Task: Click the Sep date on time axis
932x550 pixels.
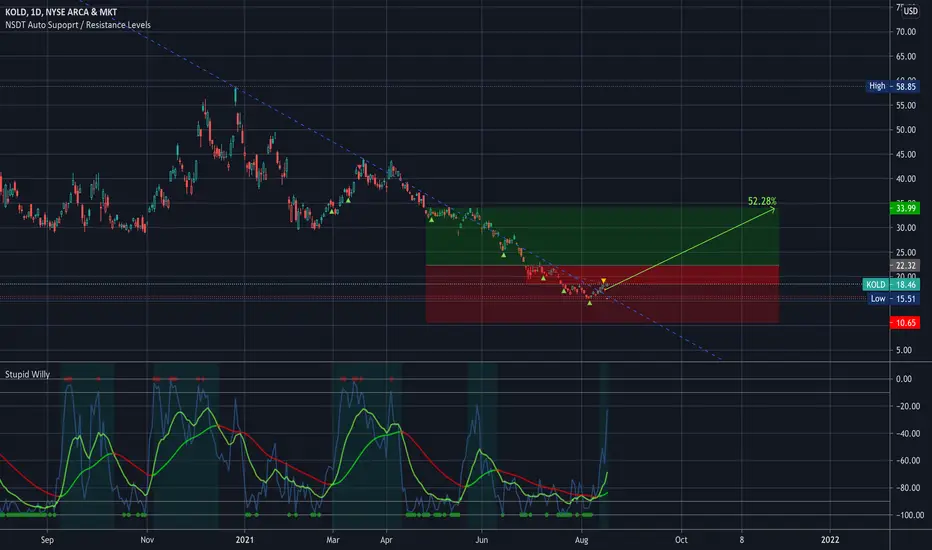Action: [x=48, y=540]
